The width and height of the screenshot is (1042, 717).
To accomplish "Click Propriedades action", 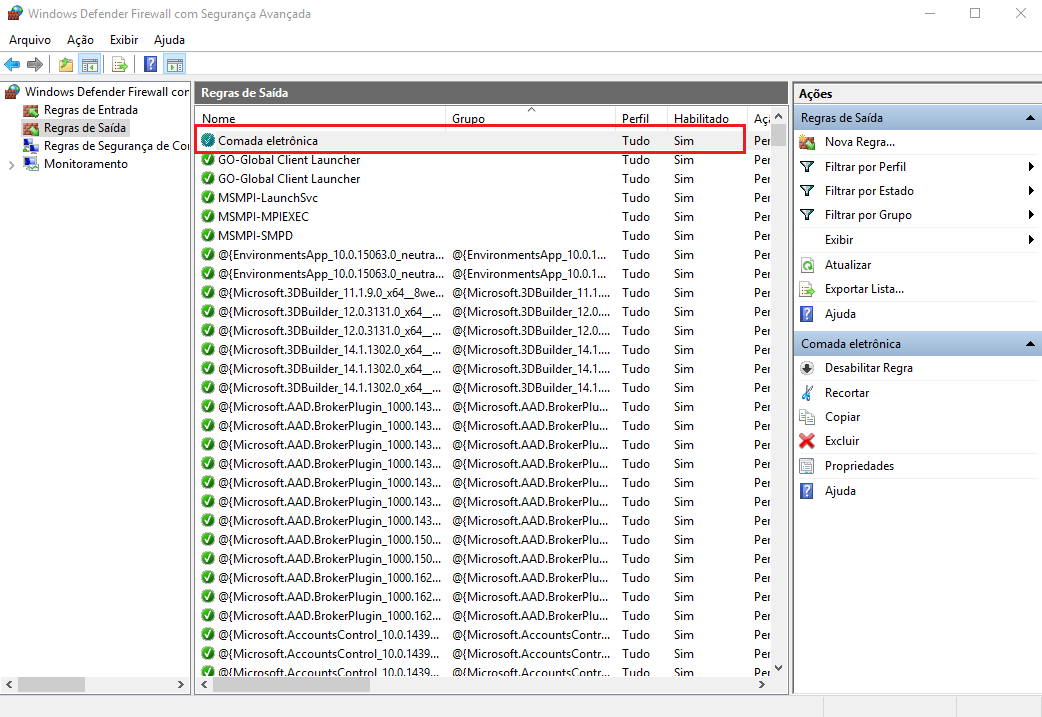I will [859, 466].
